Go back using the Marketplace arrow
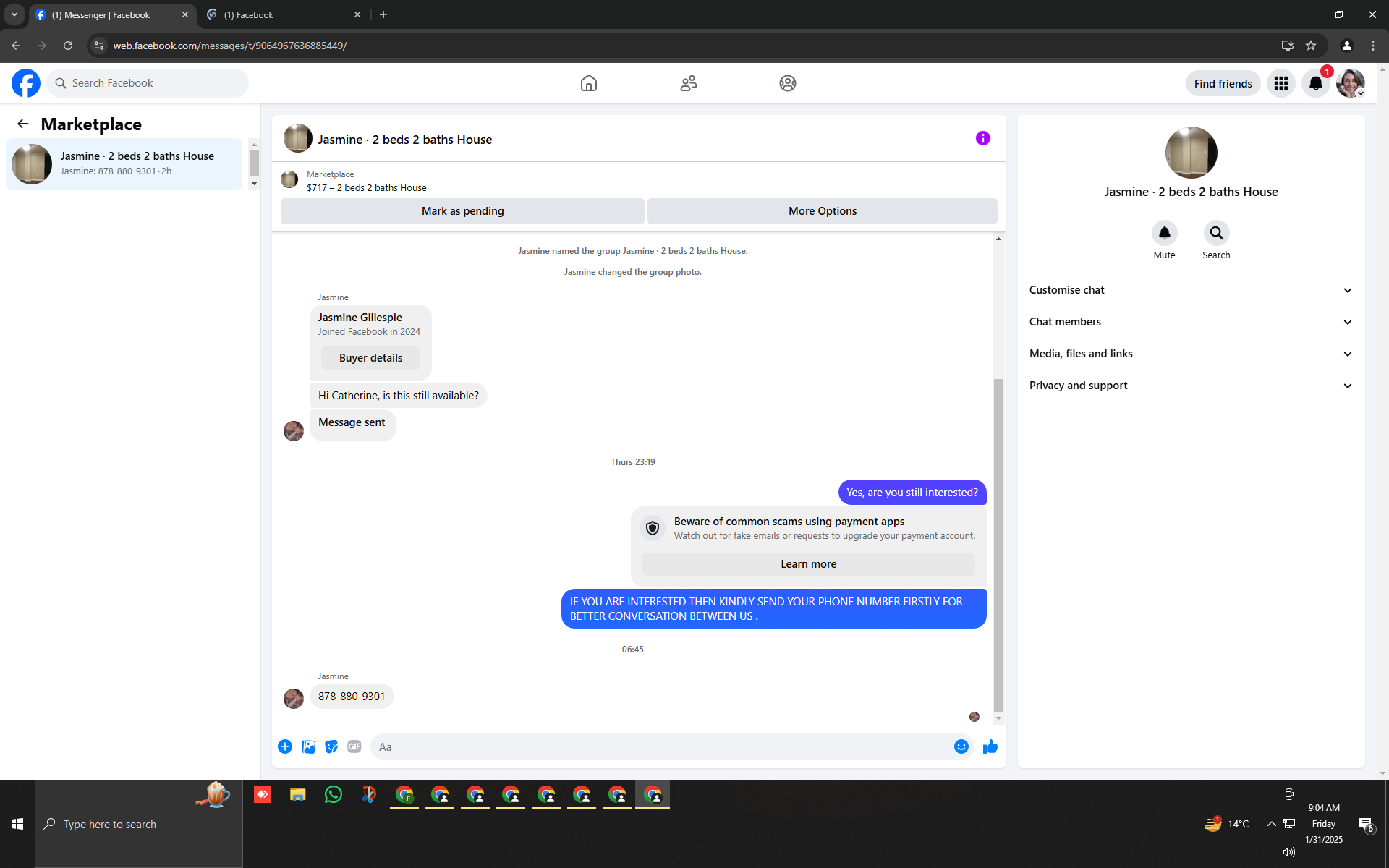 pyautogui.click(x=23, y=124)
